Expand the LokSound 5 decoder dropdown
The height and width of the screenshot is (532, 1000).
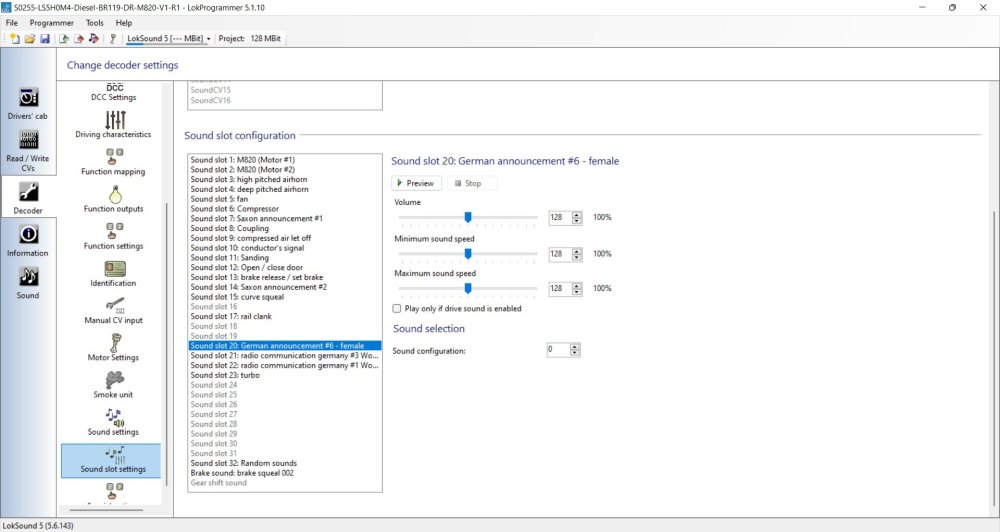tap(207, 39)
